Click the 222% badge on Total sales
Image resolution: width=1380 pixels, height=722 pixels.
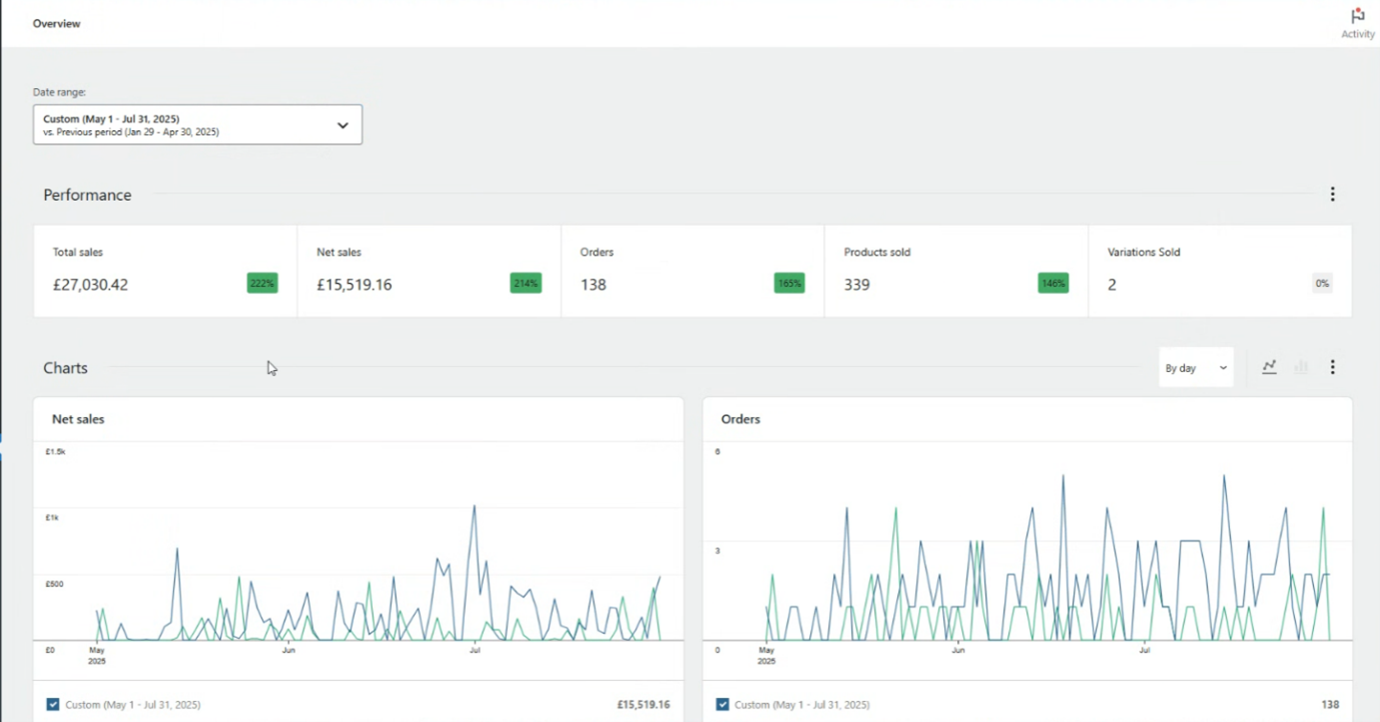pos(262,284)
